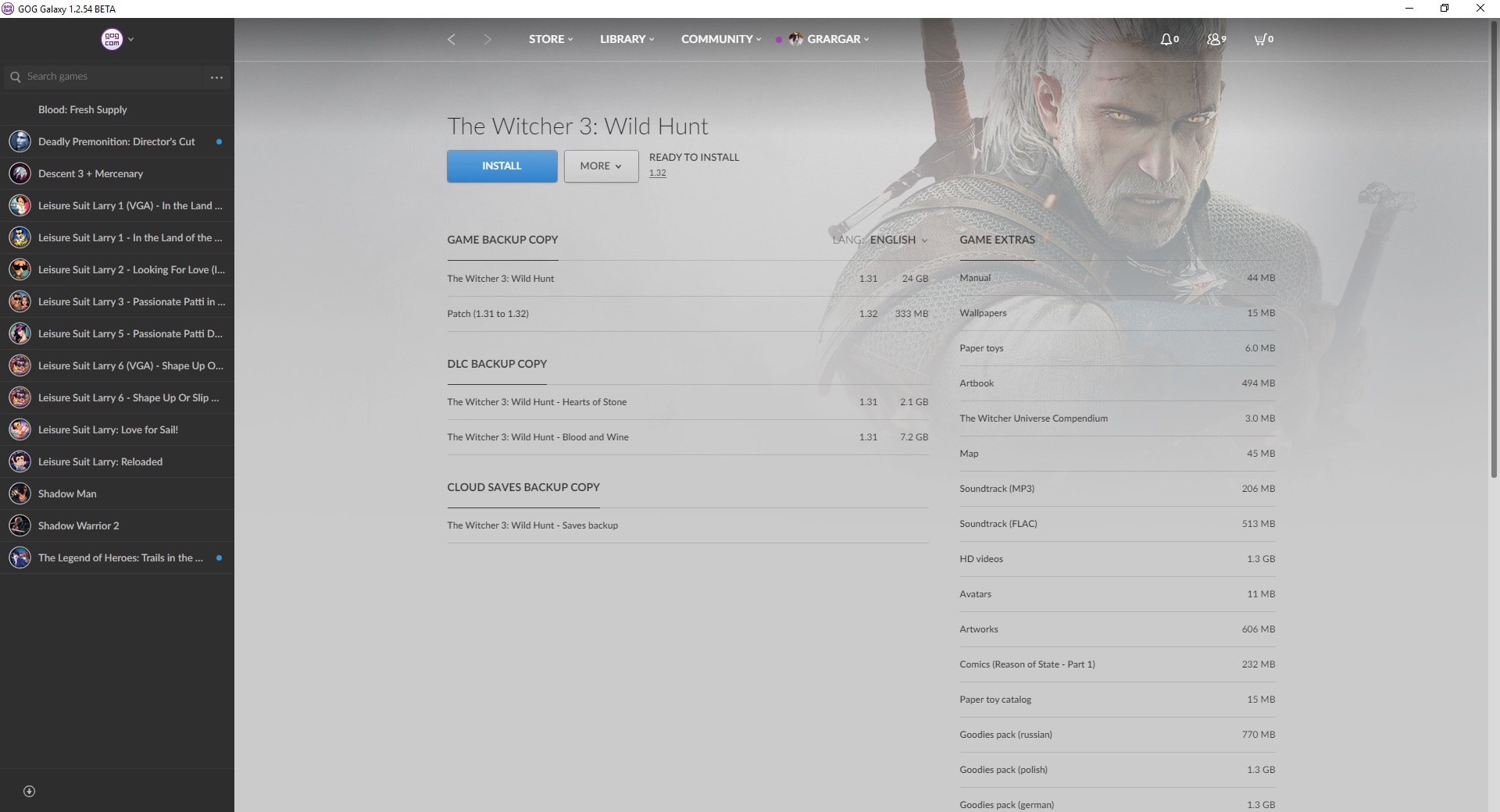Download The Witcher 3: Wild Hunt backup
The height and width of the screenshot is (812, 1500).
click(687, 279)
